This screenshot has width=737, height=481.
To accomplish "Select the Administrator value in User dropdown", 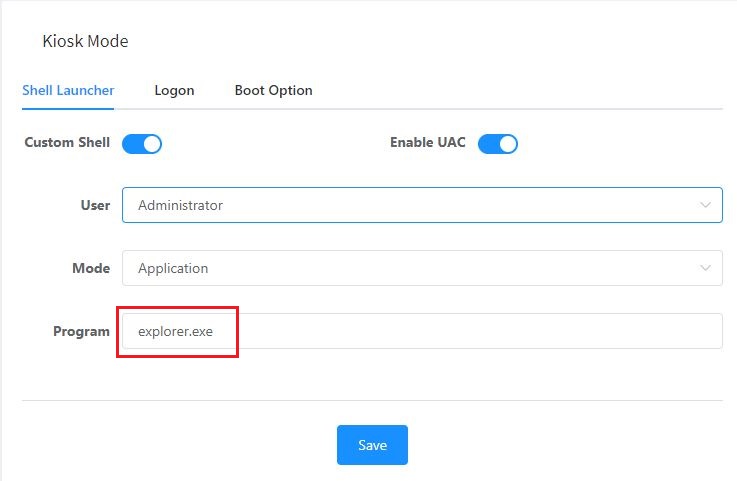I will click(x=181, y=205).
